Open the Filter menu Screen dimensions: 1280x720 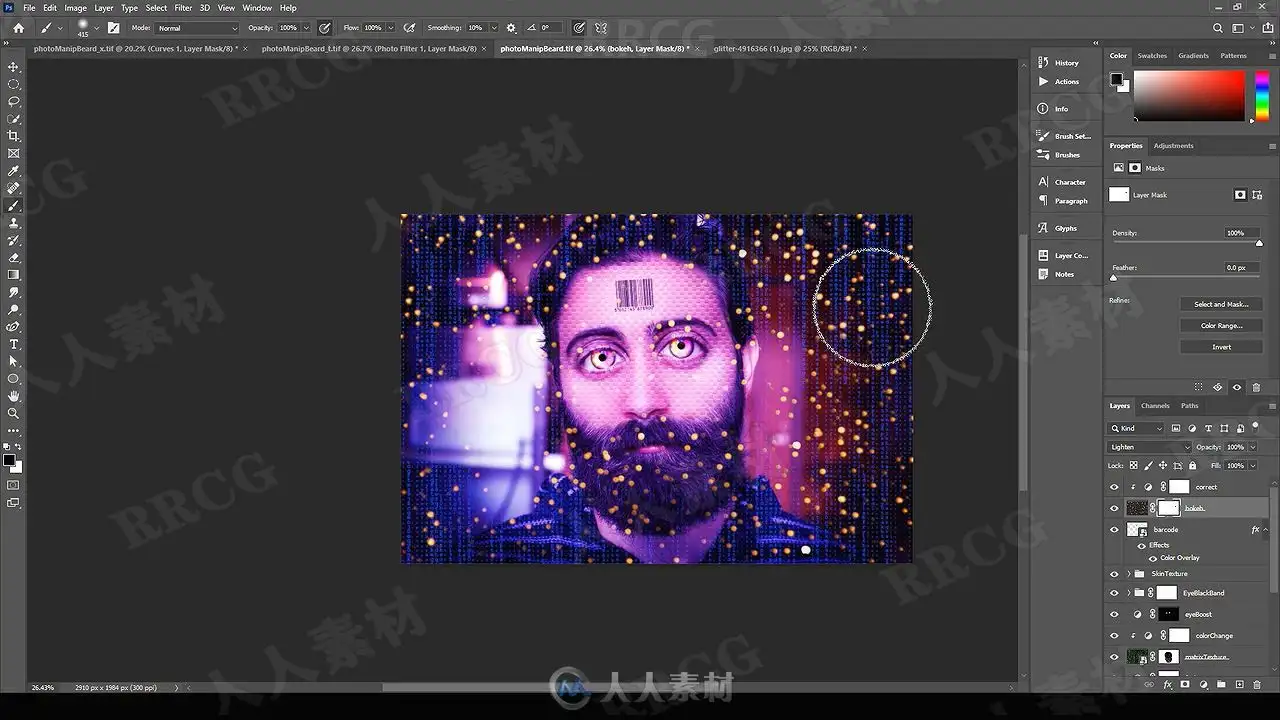pyautogui.click(x=183, y=8)
